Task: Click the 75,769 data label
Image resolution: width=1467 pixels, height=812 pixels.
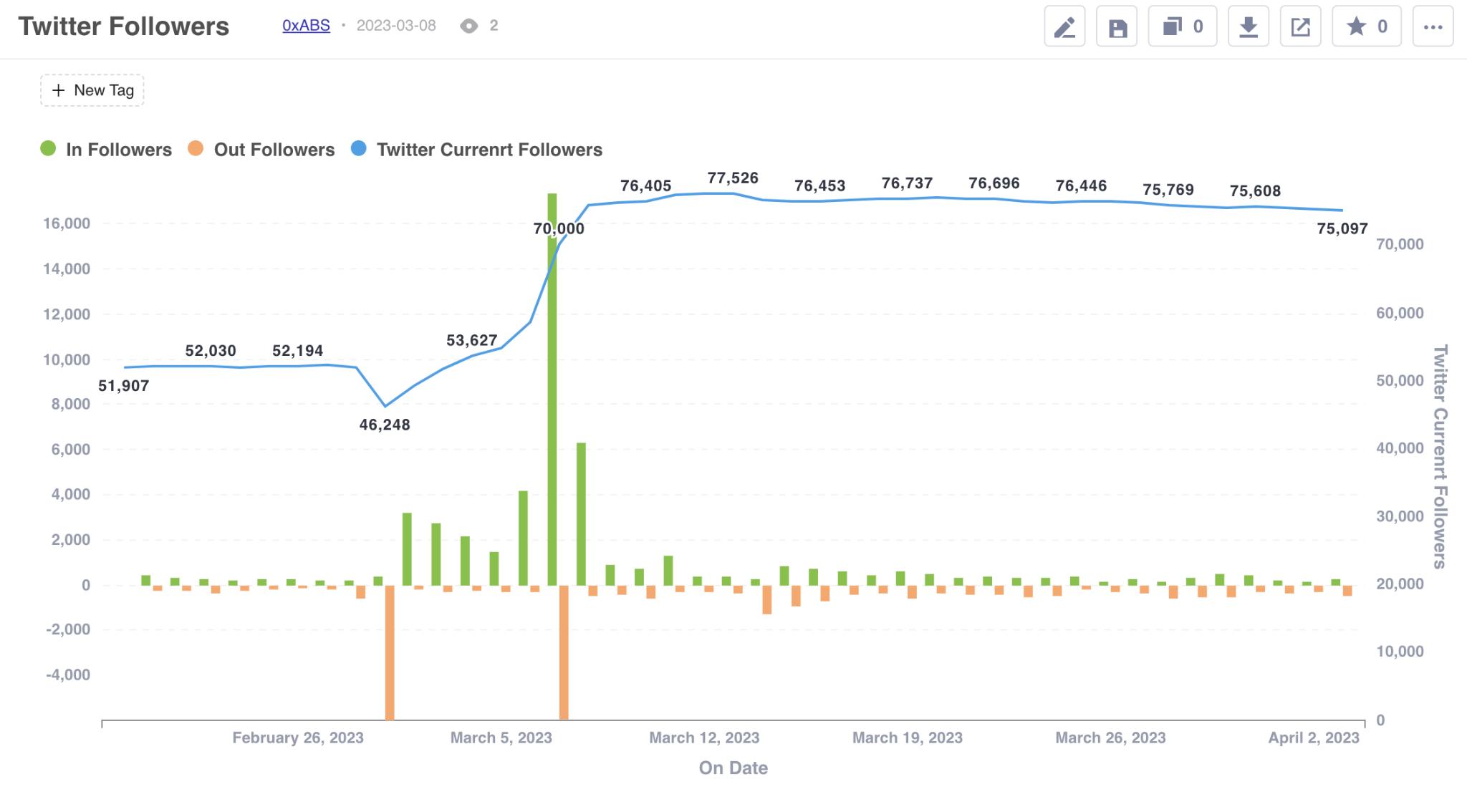Action: tap(1168, 190)
